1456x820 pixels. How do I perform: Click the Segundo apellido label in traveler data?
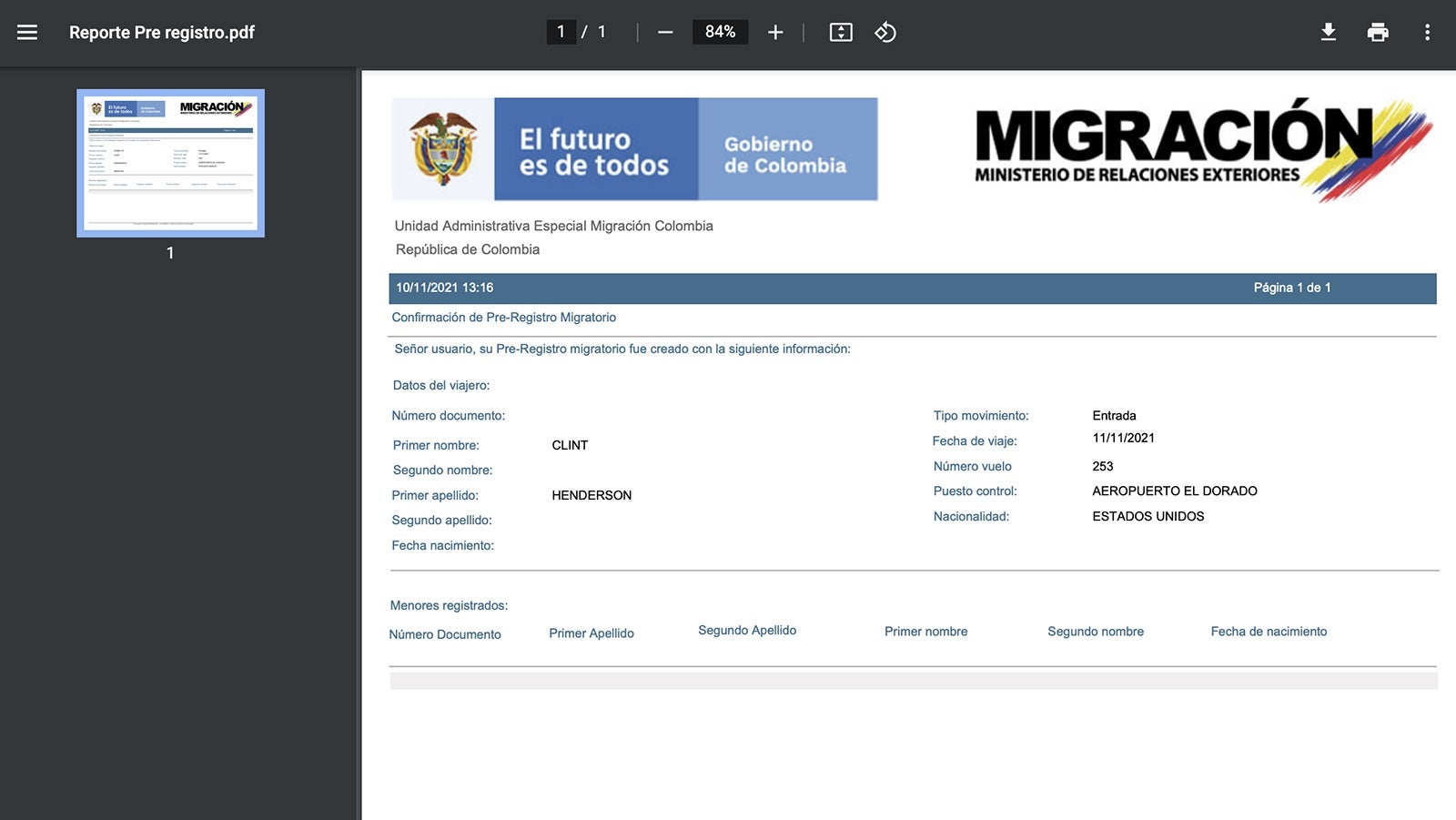pyautogui.click(x=441, y=521)
